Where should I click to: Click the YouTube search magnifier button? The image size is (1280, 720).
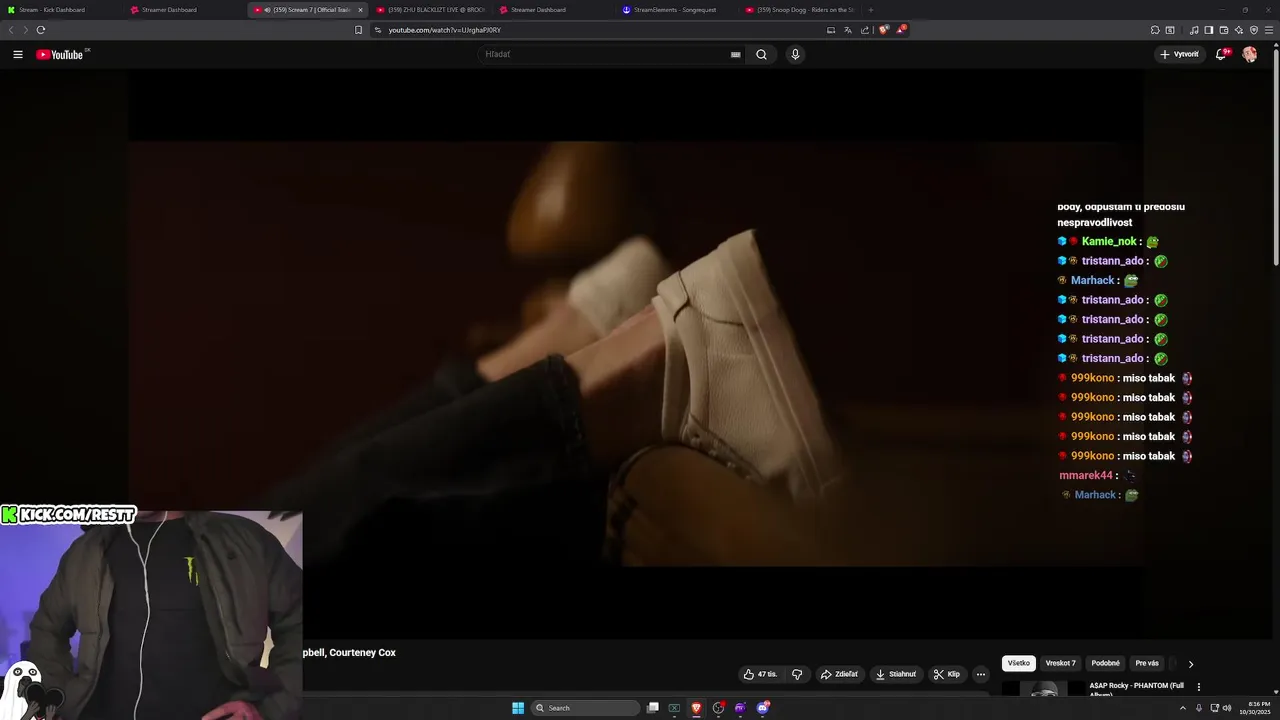pos(761,54)
